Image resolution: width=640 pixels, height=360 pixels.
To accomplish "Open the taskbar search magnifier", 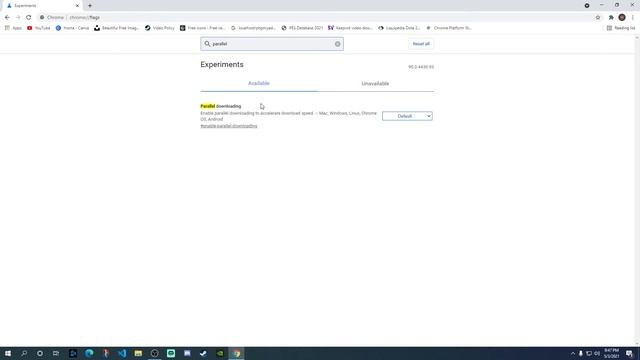I will (24, 353).
